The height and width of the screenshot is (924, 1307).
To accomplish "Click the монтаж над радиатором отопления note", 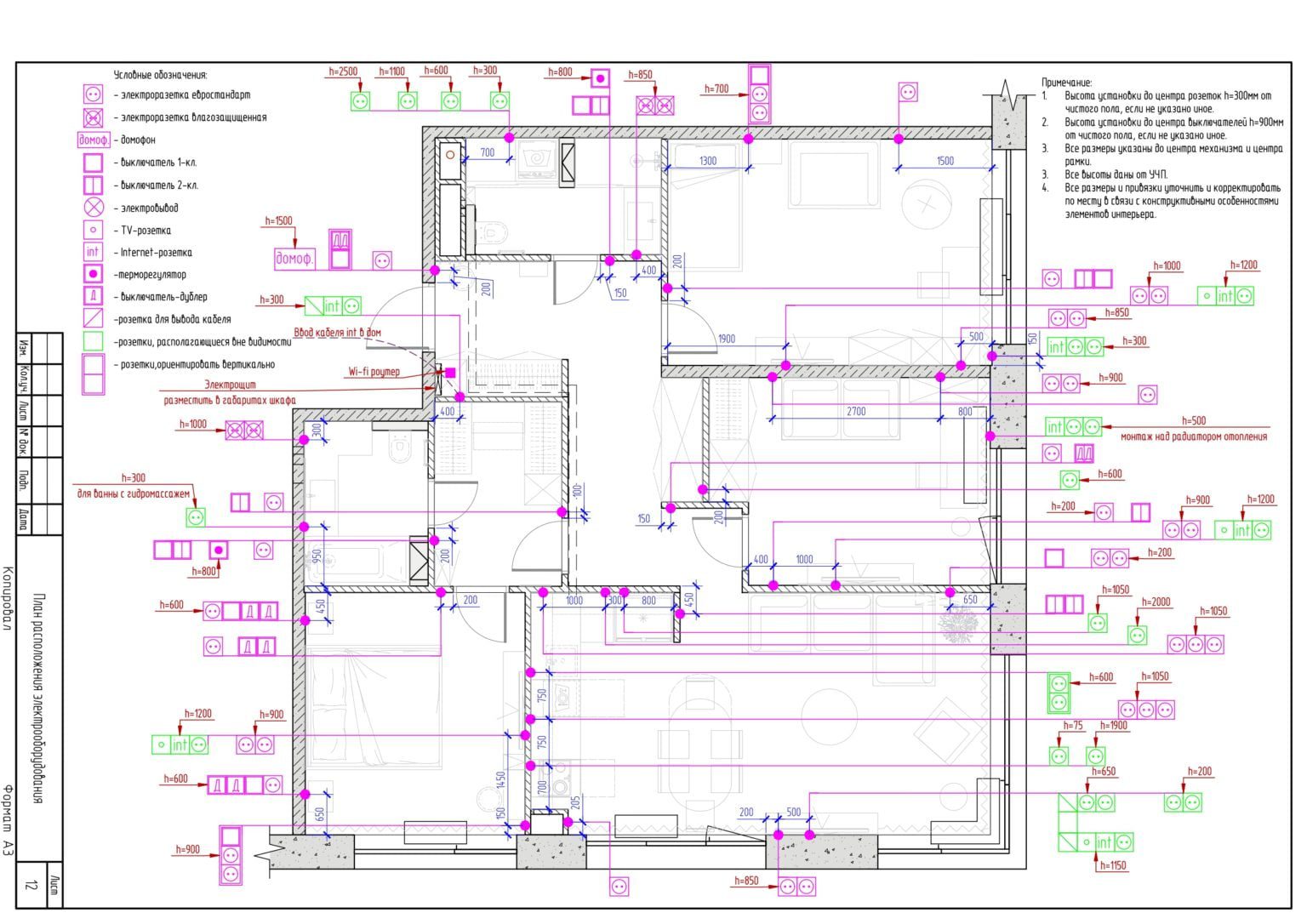I will 1194,436.
